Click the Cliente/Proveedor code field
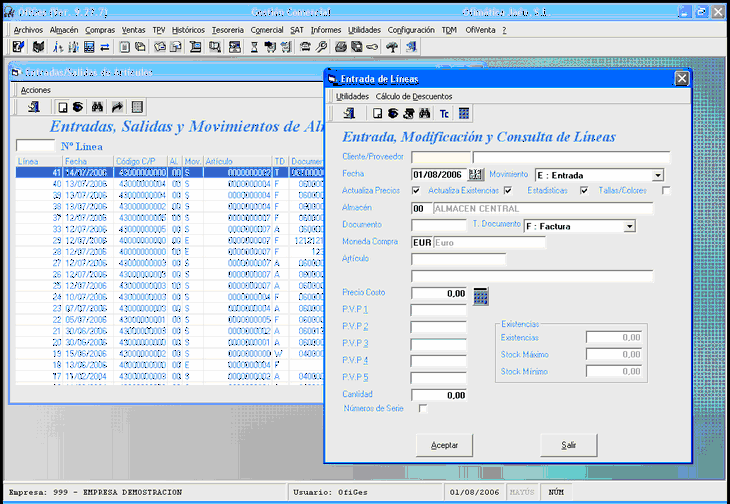 pyautogui.click(x=441, y=157)
